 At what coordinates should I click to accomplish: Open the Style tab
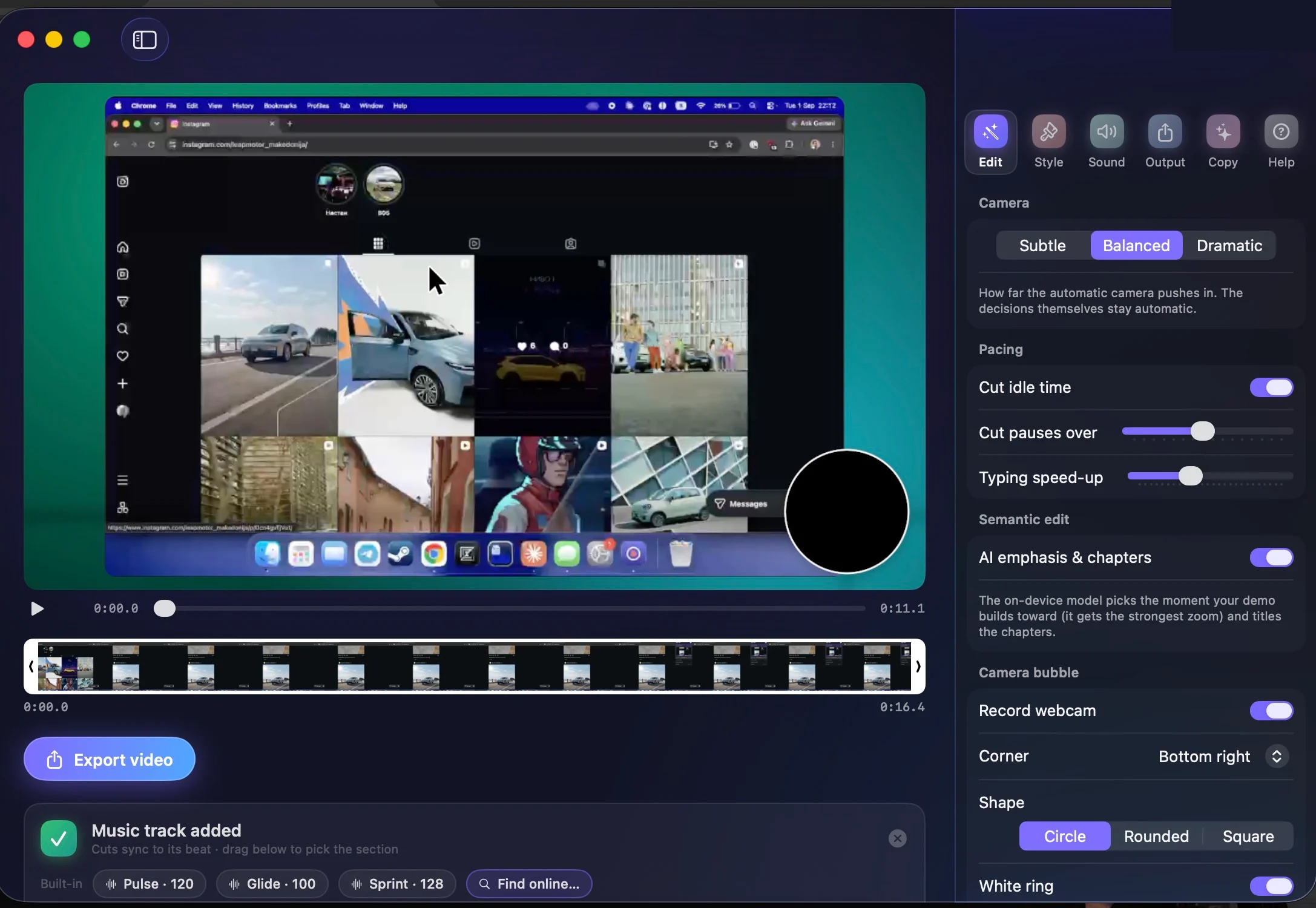(1048, 142)
